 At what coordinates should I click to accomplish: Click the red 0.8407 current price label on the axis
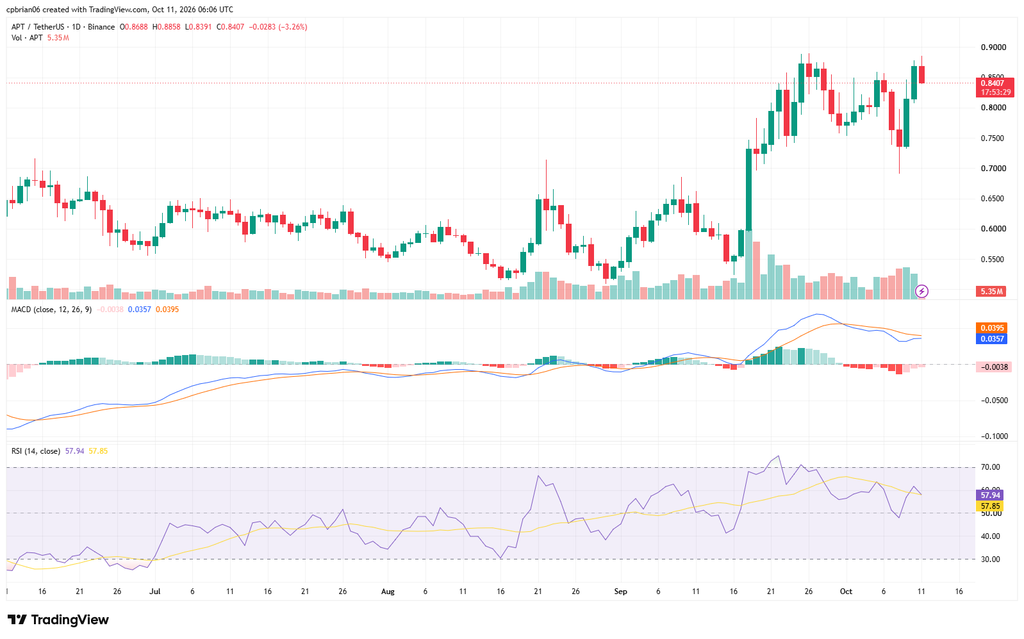click(x=995, y=83)
